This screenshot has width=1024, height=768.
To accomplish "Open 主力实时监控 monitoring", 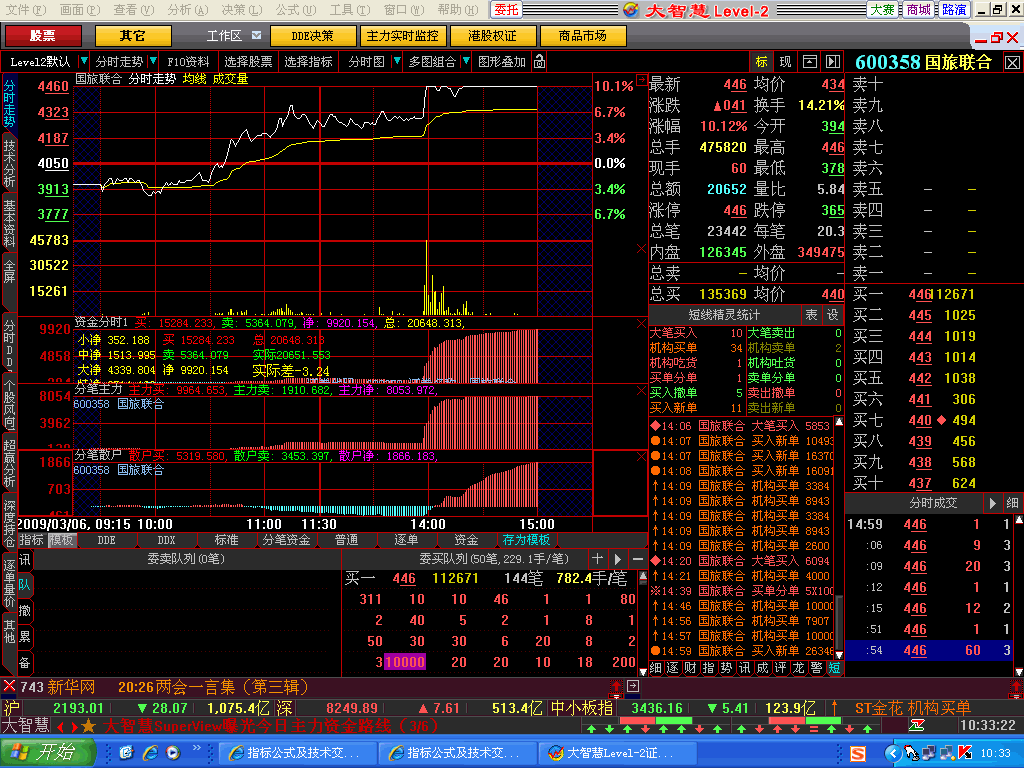I will click(x=402, y=36).
